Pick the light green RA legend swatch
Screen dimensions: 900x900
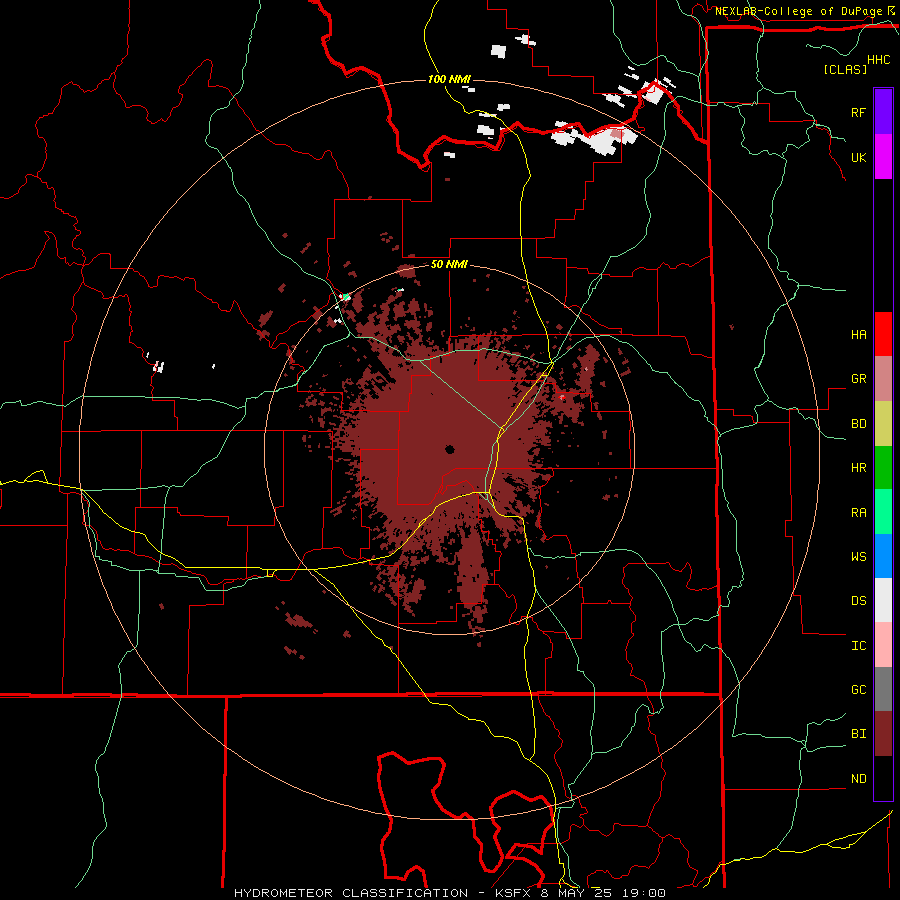883,512
